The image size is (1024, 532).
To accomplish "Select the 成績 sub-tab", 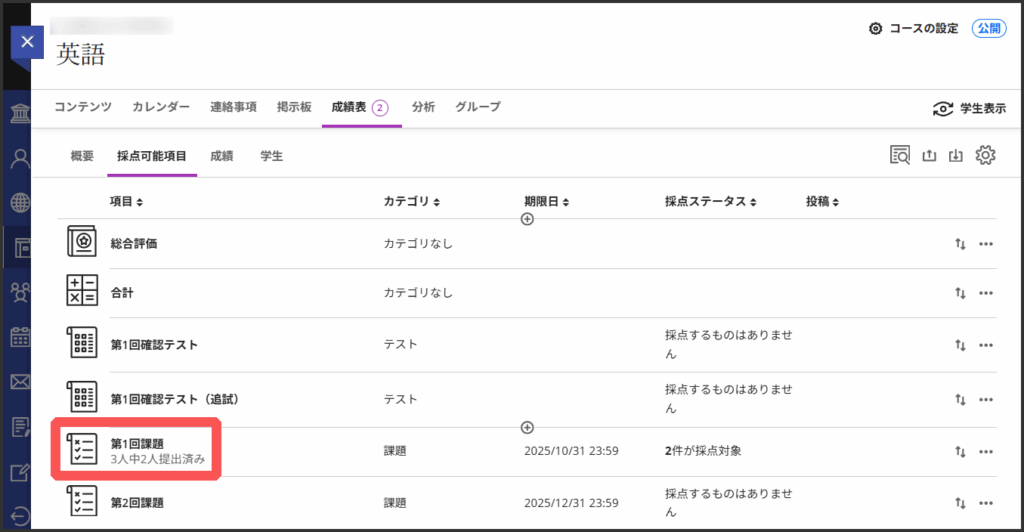I will point(221,156).
